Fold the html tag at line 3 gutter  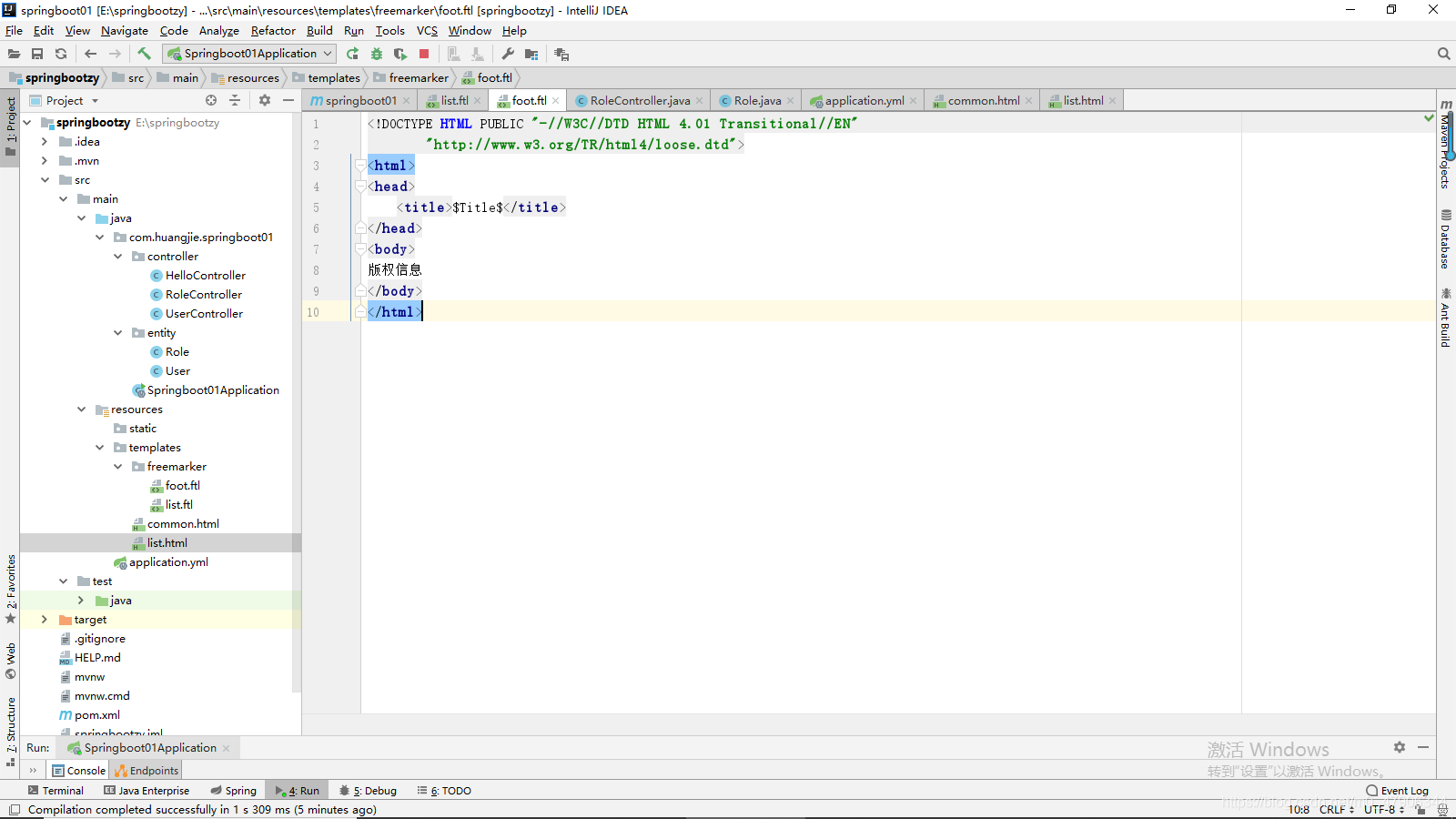click(359, 165)
